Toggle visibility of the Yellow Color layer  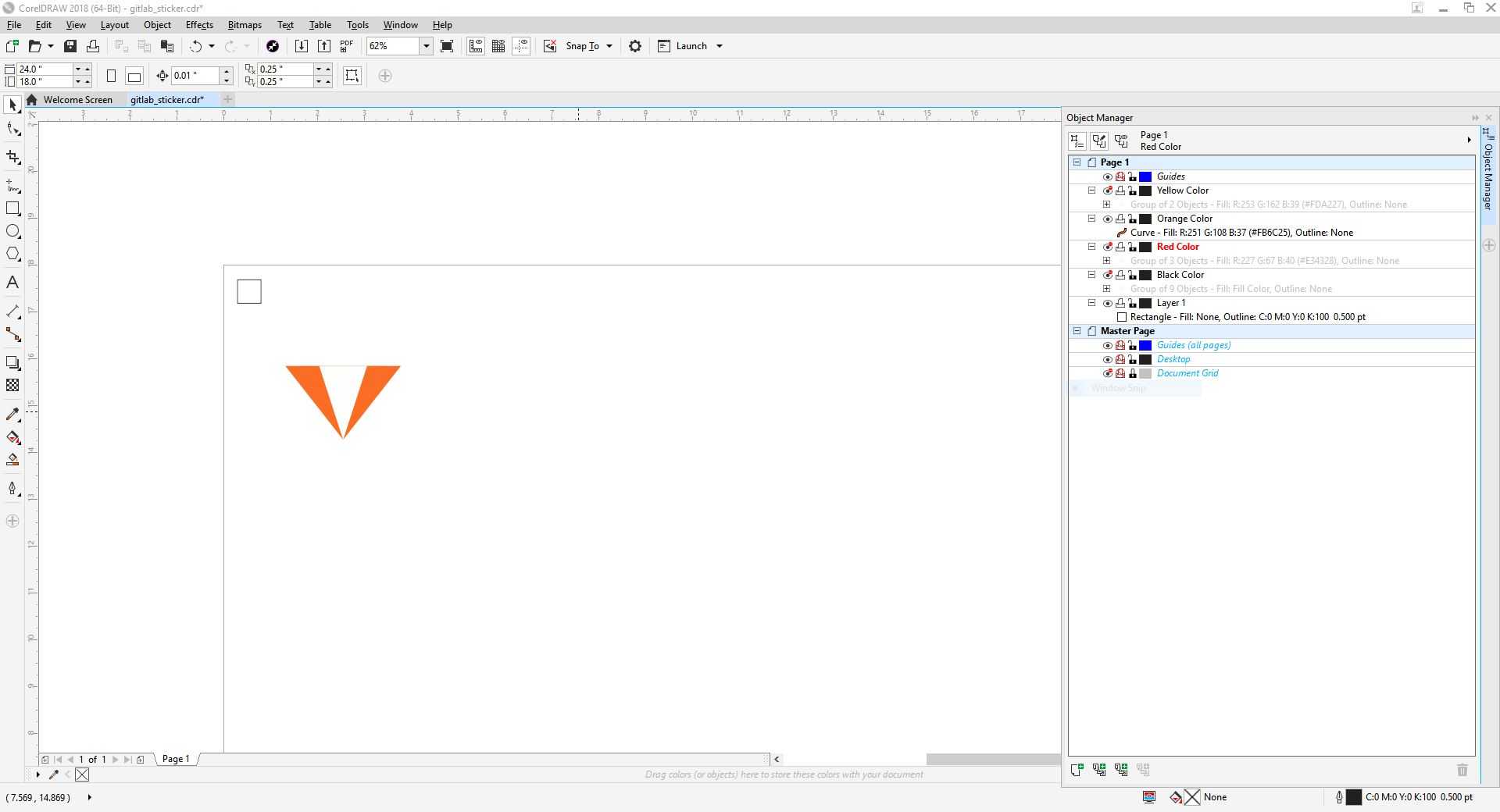tap(1107, 191)
